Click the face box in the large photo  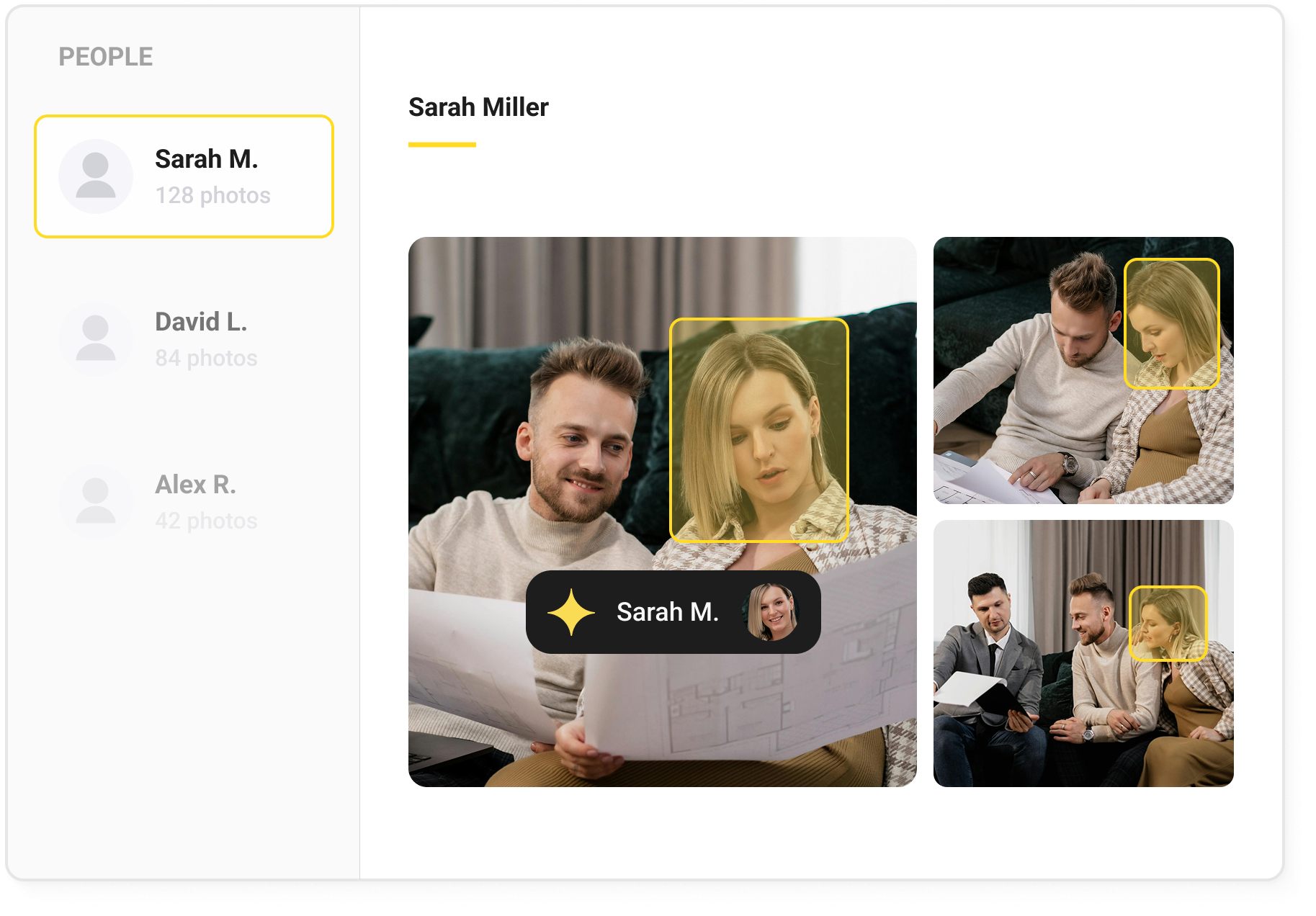point(758,429)
